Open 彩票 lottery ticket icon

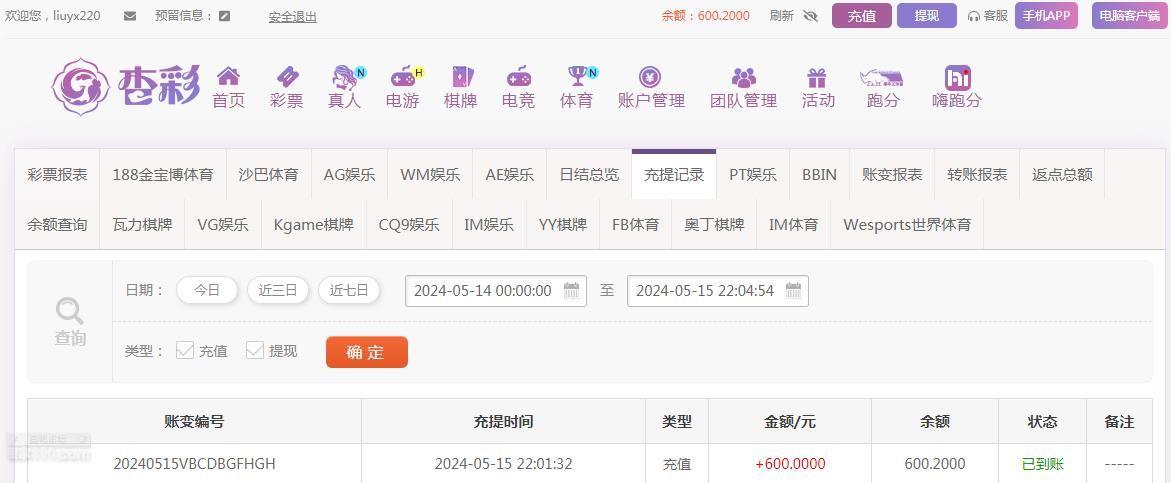pyautogui.click(x=288, y=76)
